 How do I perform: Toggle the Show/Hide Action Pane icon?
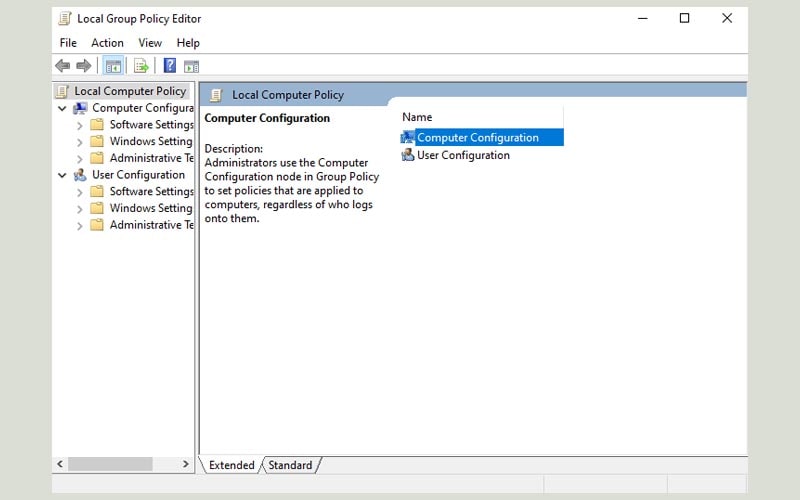191,66
